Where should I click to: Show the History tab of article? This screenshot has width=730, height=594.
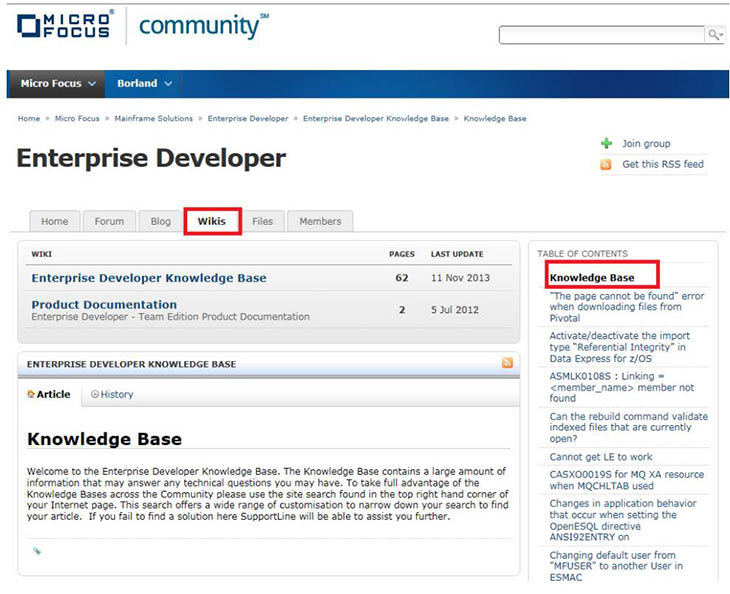(112, 394)
